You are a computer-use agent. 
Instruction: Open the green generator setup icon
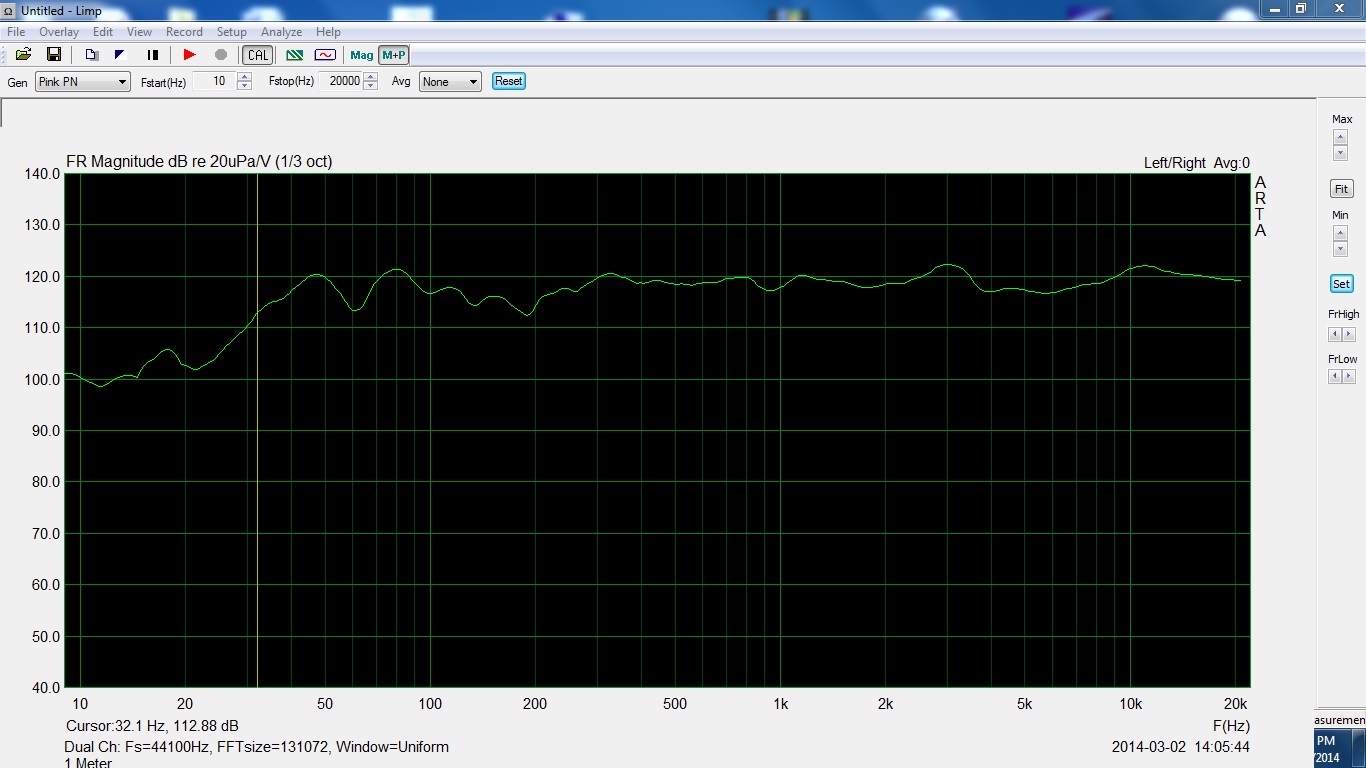(295, 55)
